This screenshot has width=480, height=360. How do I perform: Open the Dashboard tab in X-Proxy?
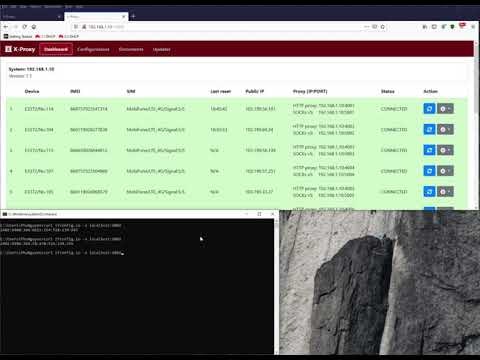[x=56, y=49]
